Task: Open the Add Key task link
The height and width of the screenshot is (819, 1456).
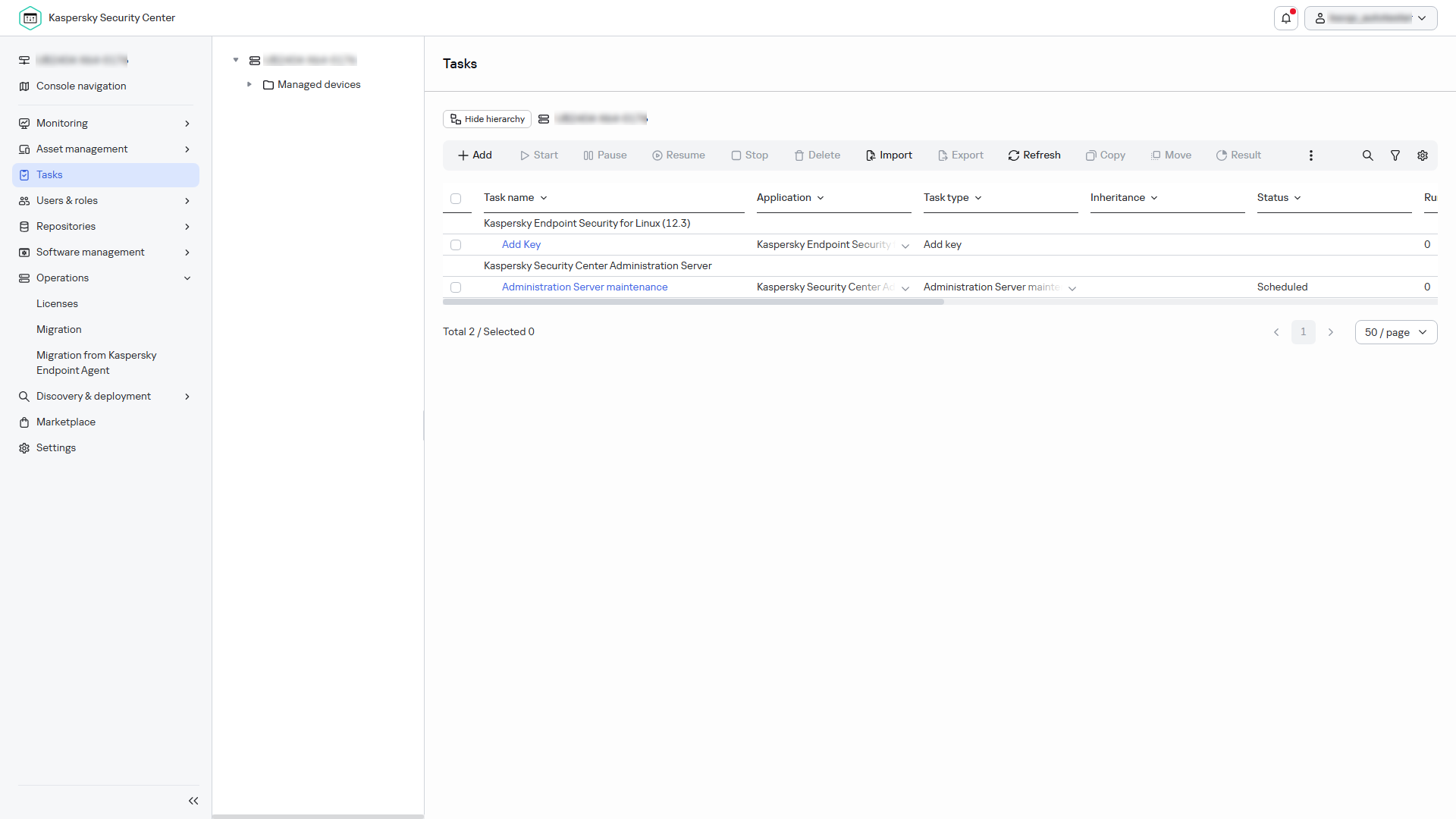Action: coord(521,245)
